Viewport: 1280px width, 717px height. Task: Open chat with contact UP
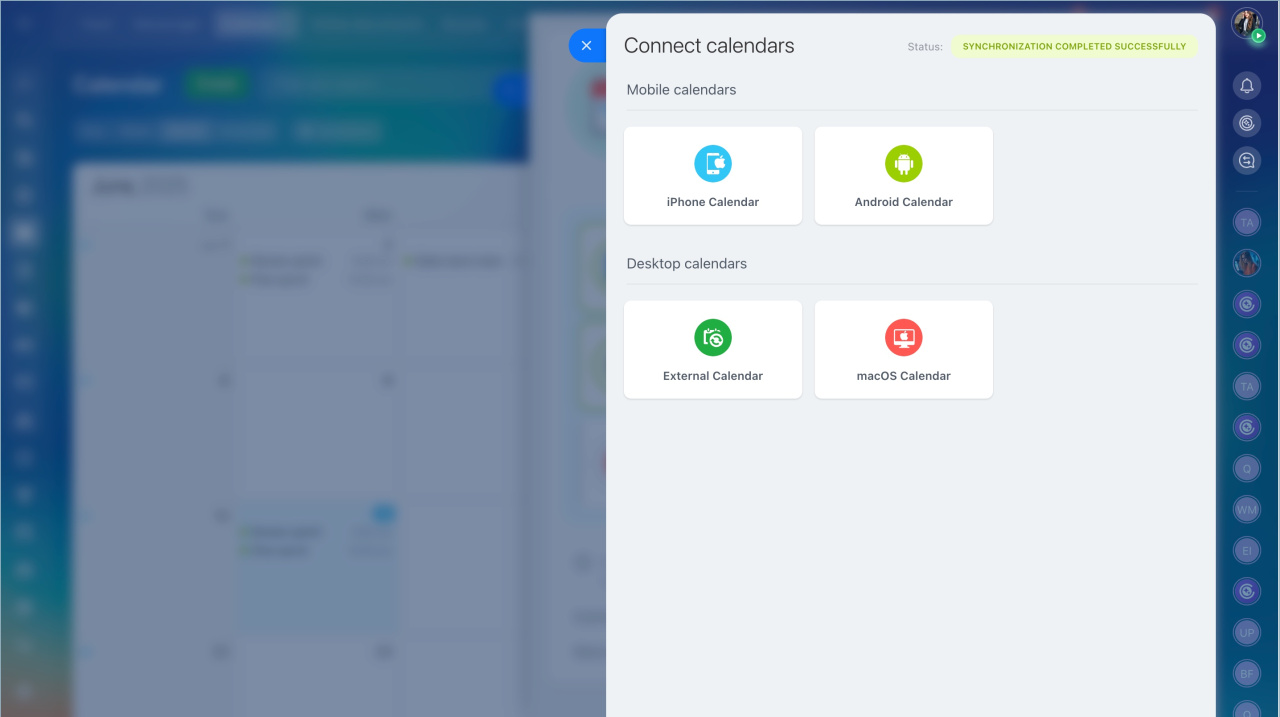(1247, 633)
